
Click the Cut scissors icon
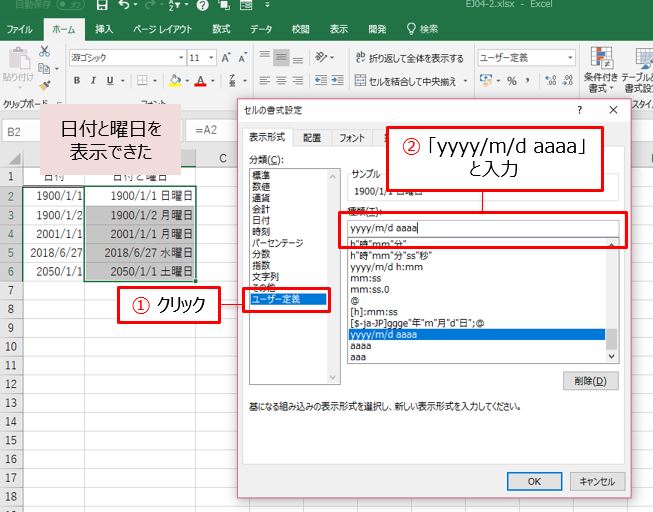click(44, 51)
